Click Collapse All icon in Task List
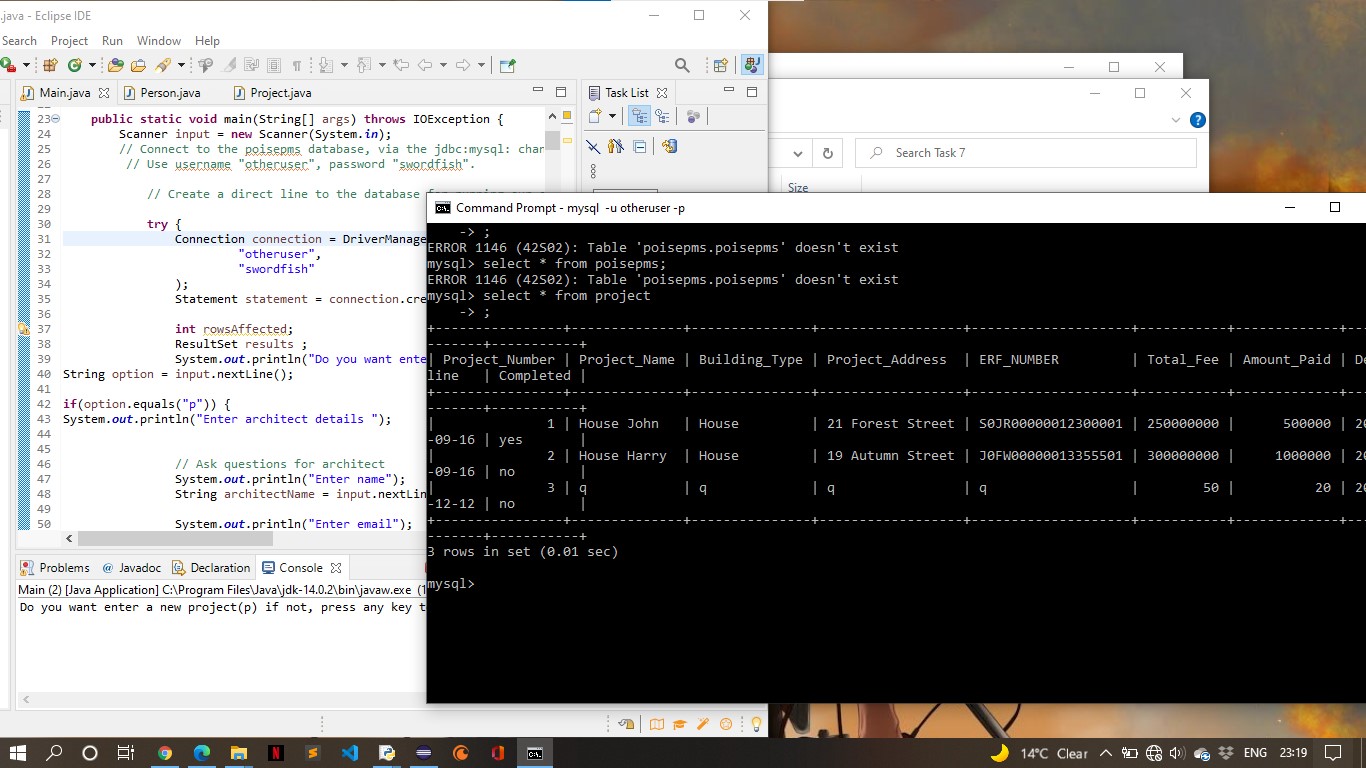This screenshot has height=768, width=1366. (x=639, y=146)
